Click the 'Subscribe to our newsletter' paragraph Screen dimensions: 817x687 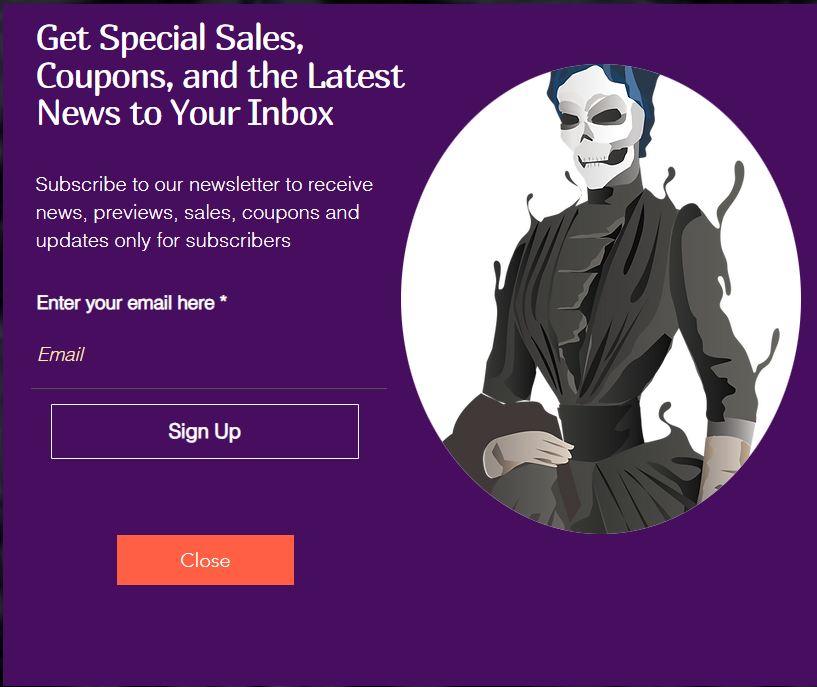click(x=204, y=213)
